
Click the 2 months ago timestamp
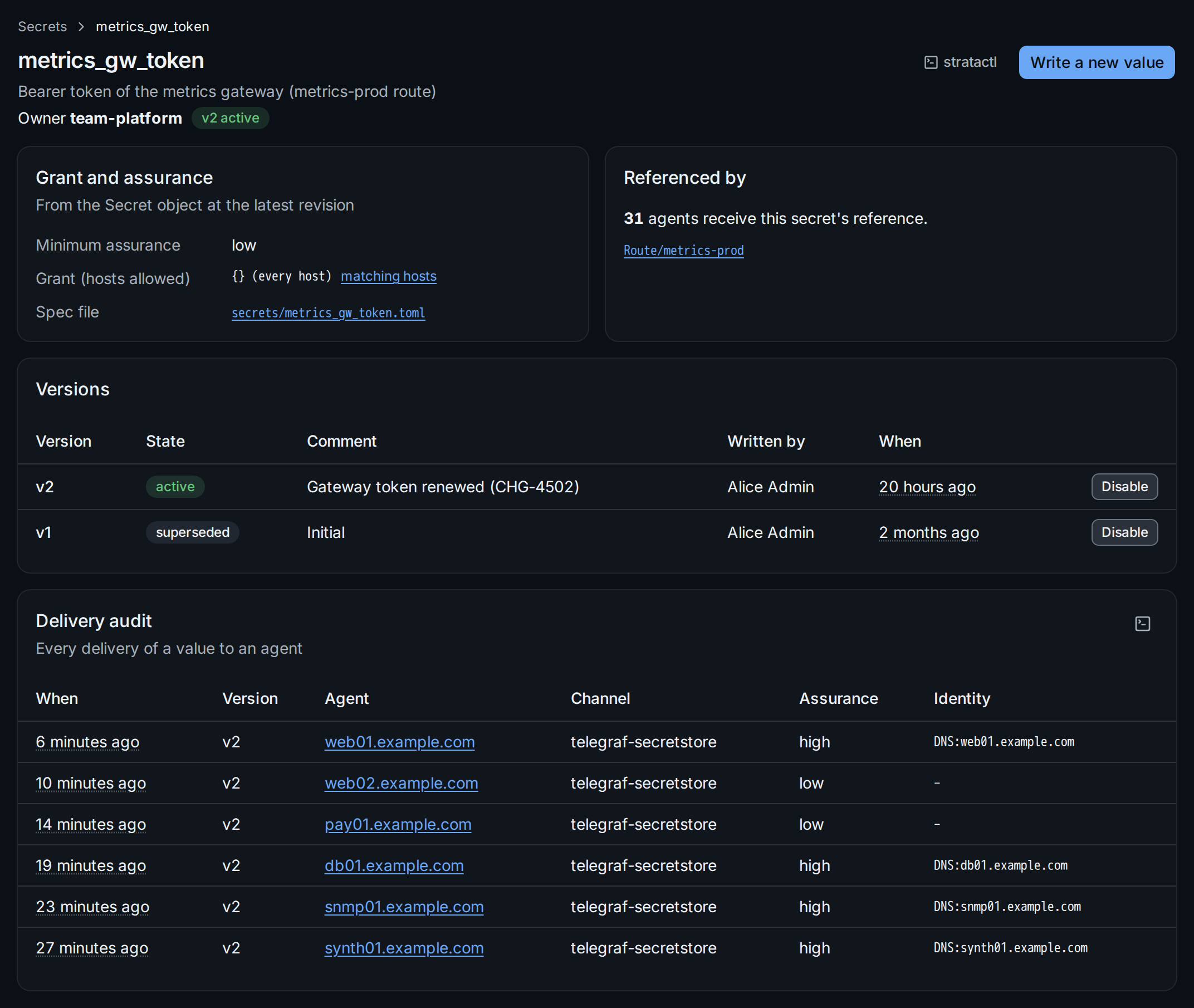[x=928, y=532]
